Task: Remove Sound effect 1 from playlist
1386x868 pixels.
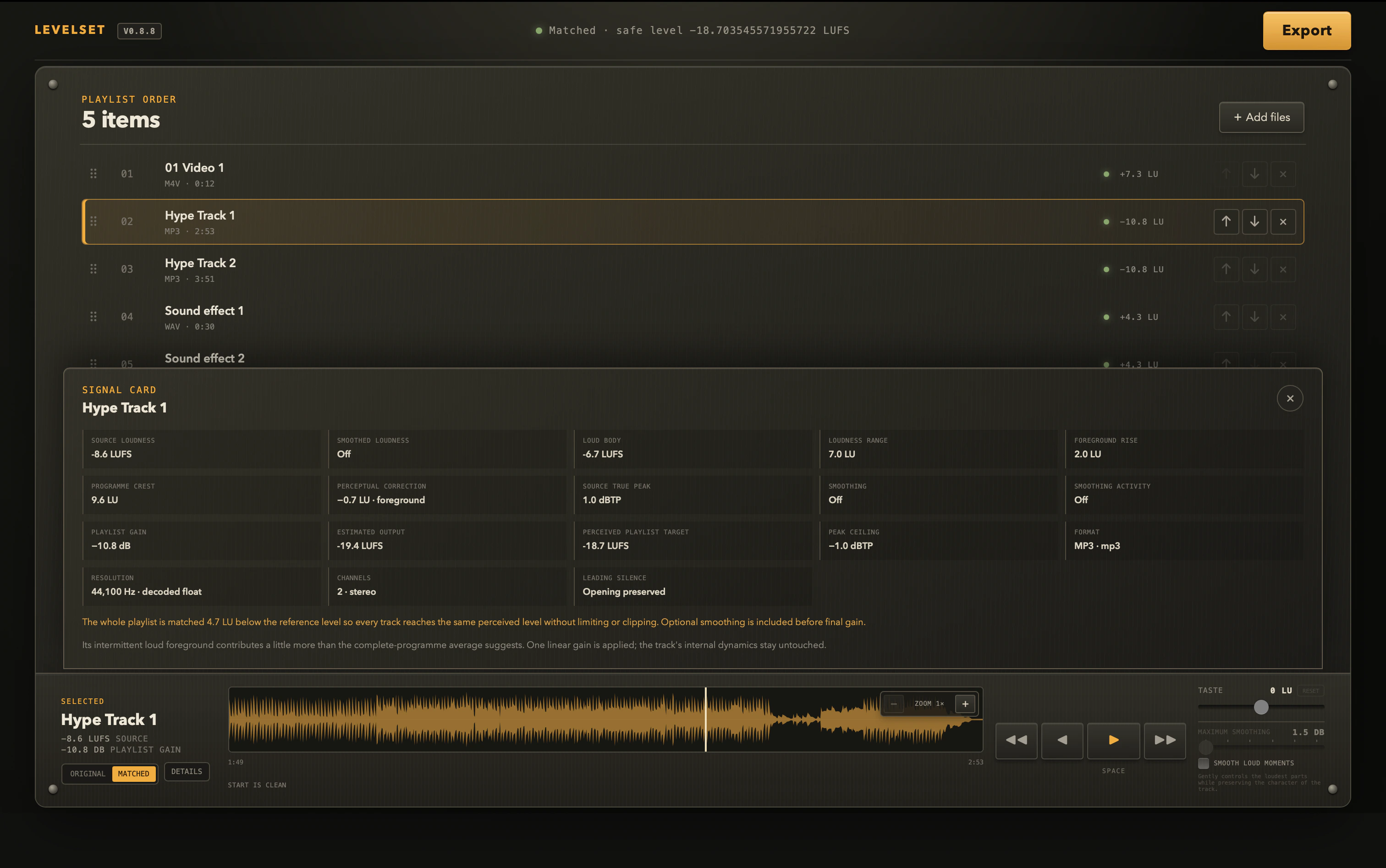Action: tap(1283, 317)
